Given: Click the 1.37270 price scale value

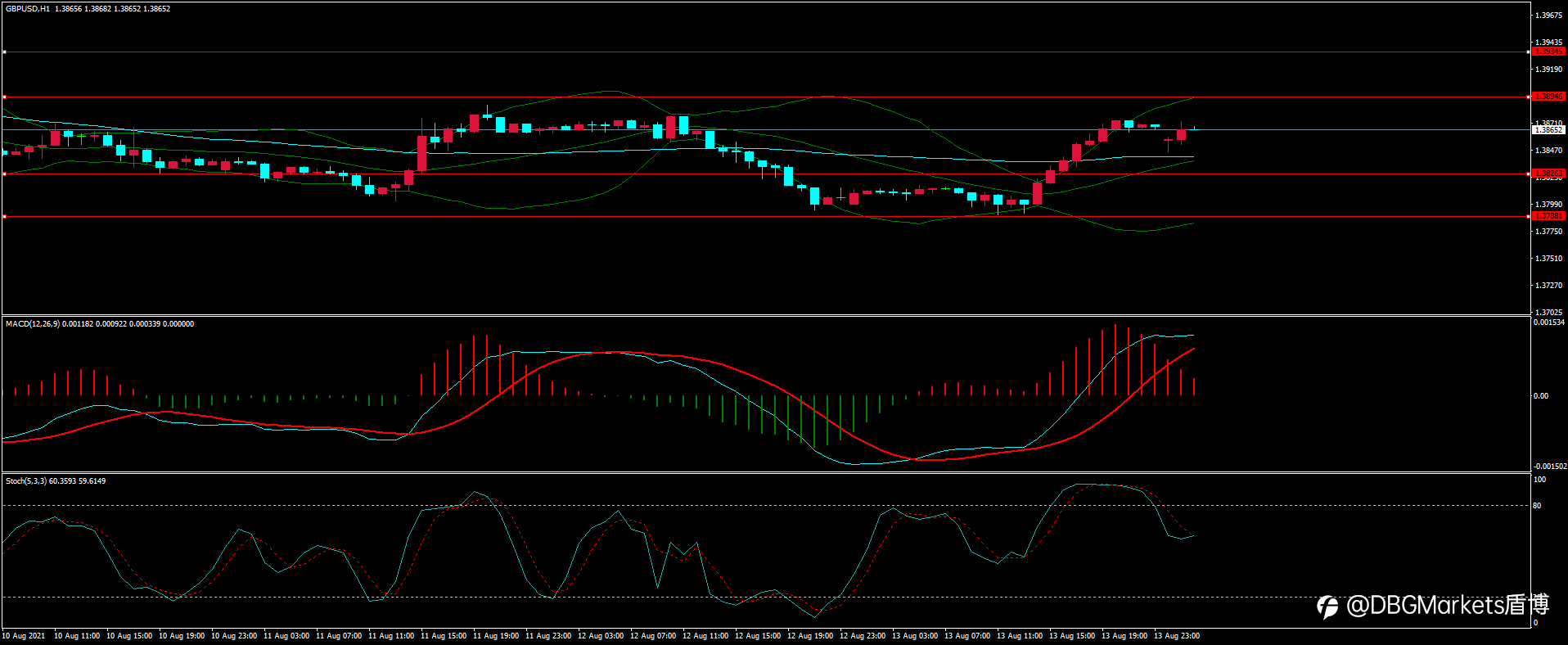Looking at the screenshot, I should click(1548, 286).
